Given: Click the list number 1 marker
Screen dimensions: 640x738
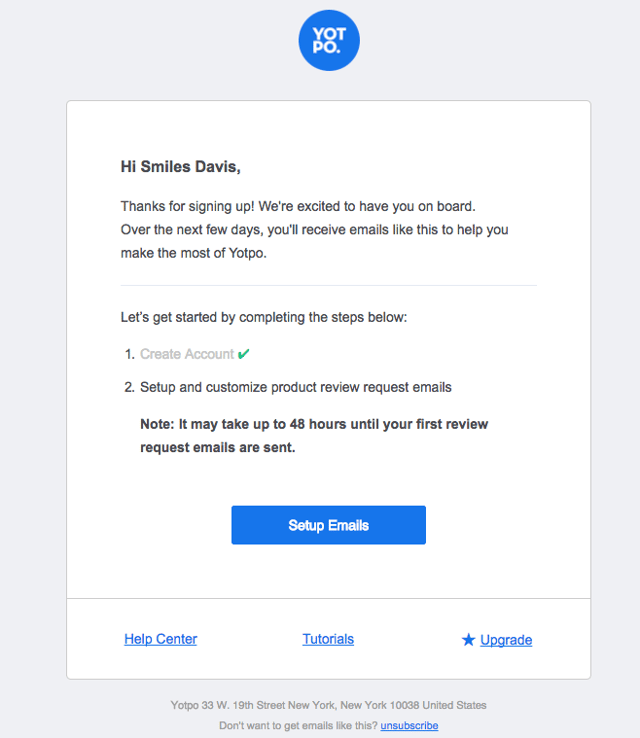Looking at the screenshot, I should tap(130, 354).
